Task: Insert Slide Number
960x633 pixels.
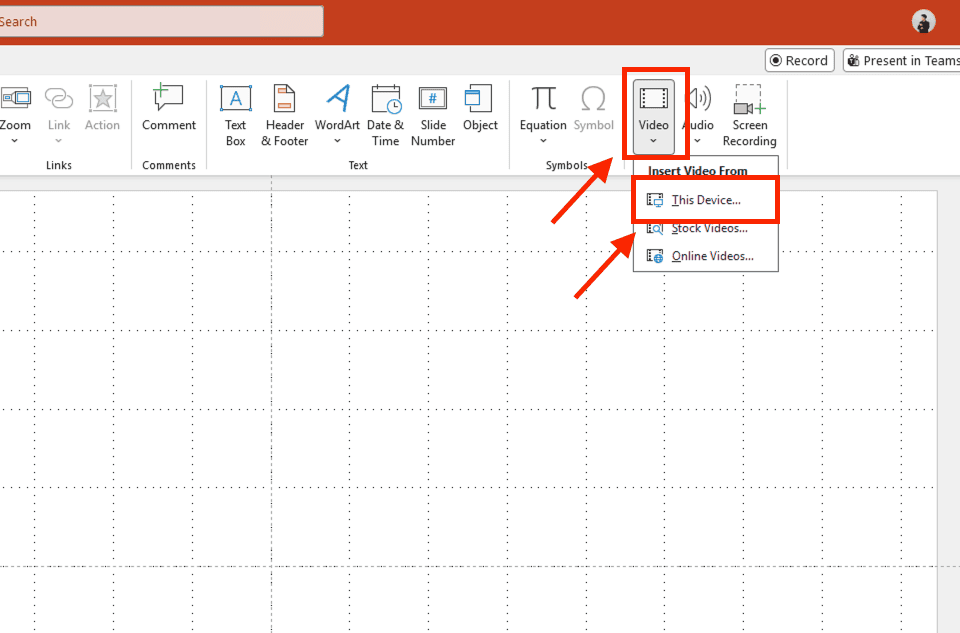Action: (x=433, y=116)
